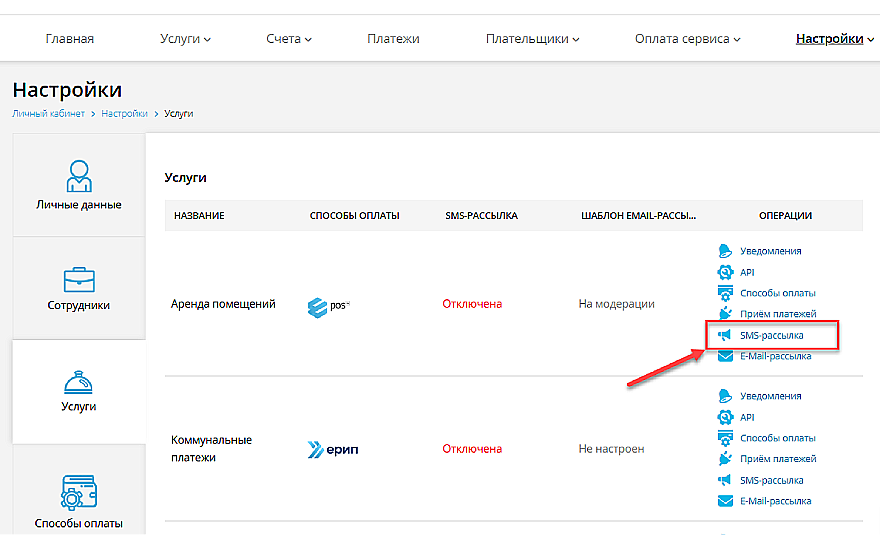
Task: Open Способы оплаты link for Аренда помещений
Action: click(x=777, y=293)
